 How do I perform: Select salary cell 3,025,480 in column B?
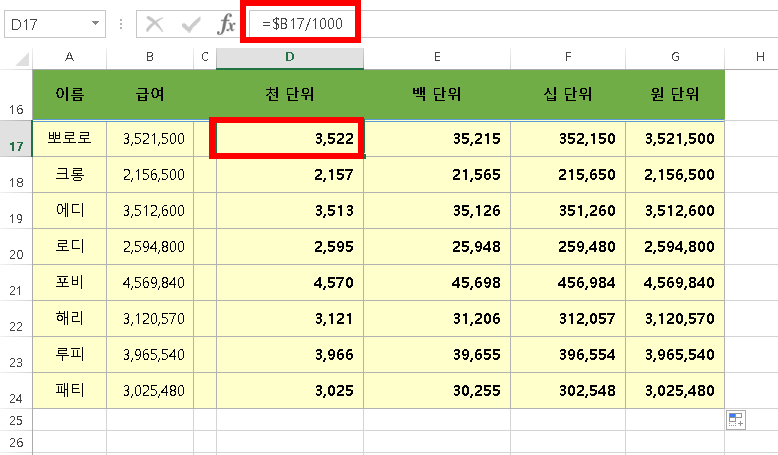(x=150, y=390)
